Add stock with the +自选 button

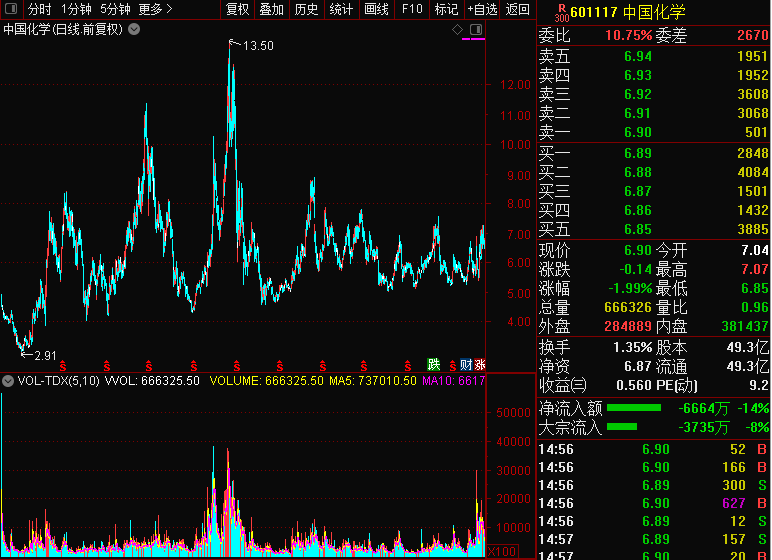482,9
